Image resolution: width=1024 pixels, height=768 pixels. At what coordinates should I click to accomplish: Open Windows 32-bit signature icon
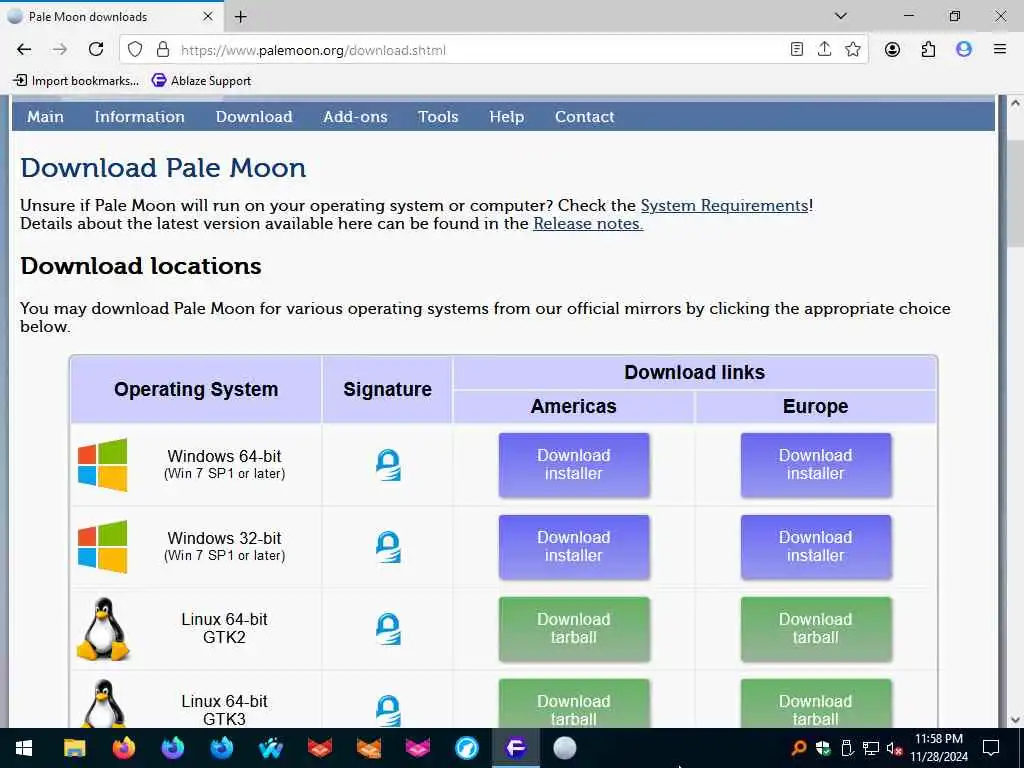tap(388, 547)
